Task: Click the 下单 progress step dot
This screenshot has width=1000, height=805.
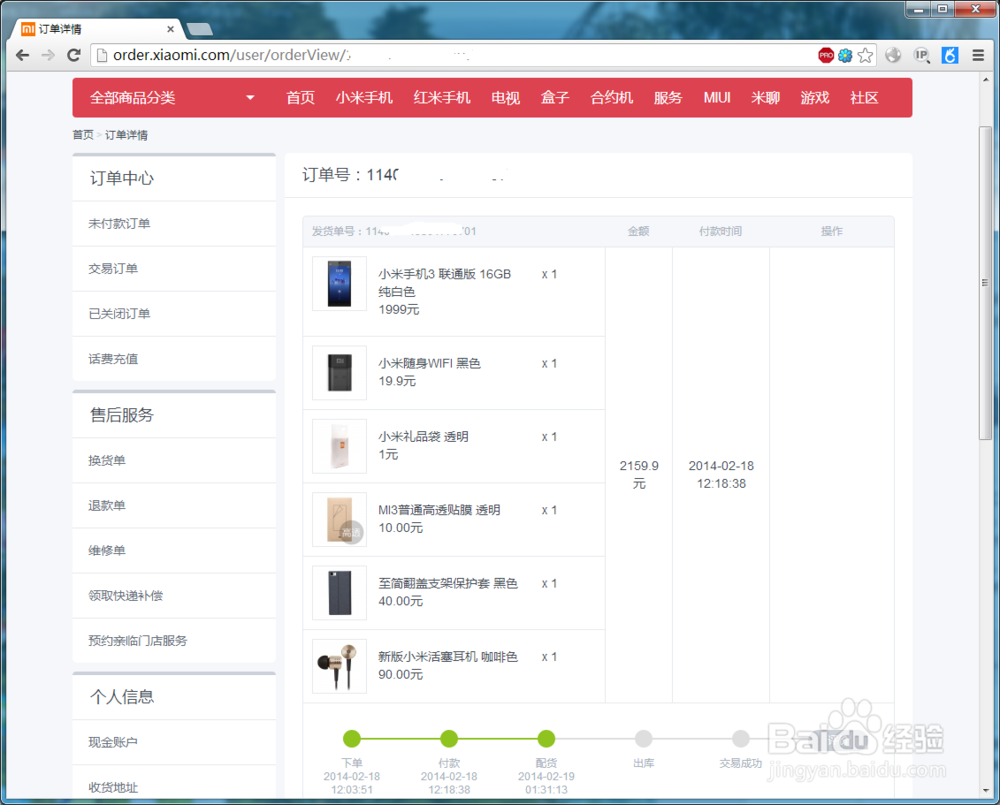Action: 352,739
